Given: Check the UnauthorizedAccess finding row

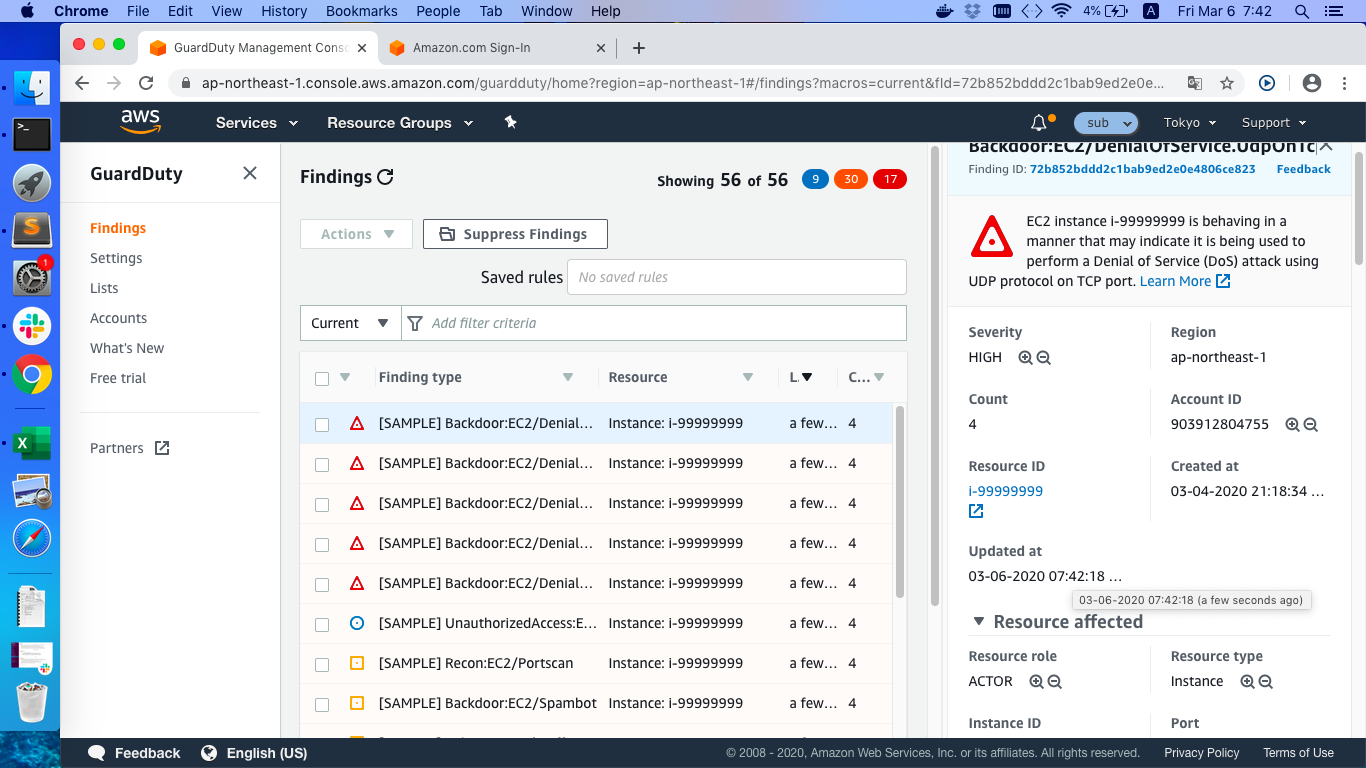Looking at the screenshot, I should pyautogui.click(x=322, y=624).
